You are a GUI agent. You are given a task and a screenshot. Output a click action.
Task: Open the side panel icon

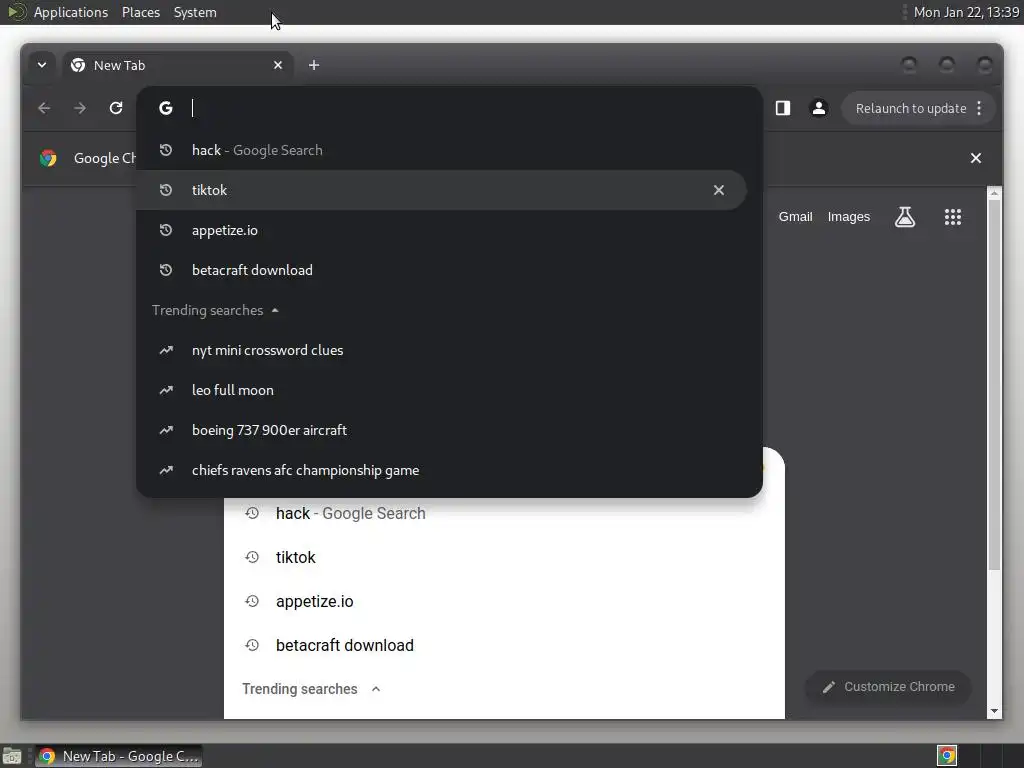coord(783,108)
